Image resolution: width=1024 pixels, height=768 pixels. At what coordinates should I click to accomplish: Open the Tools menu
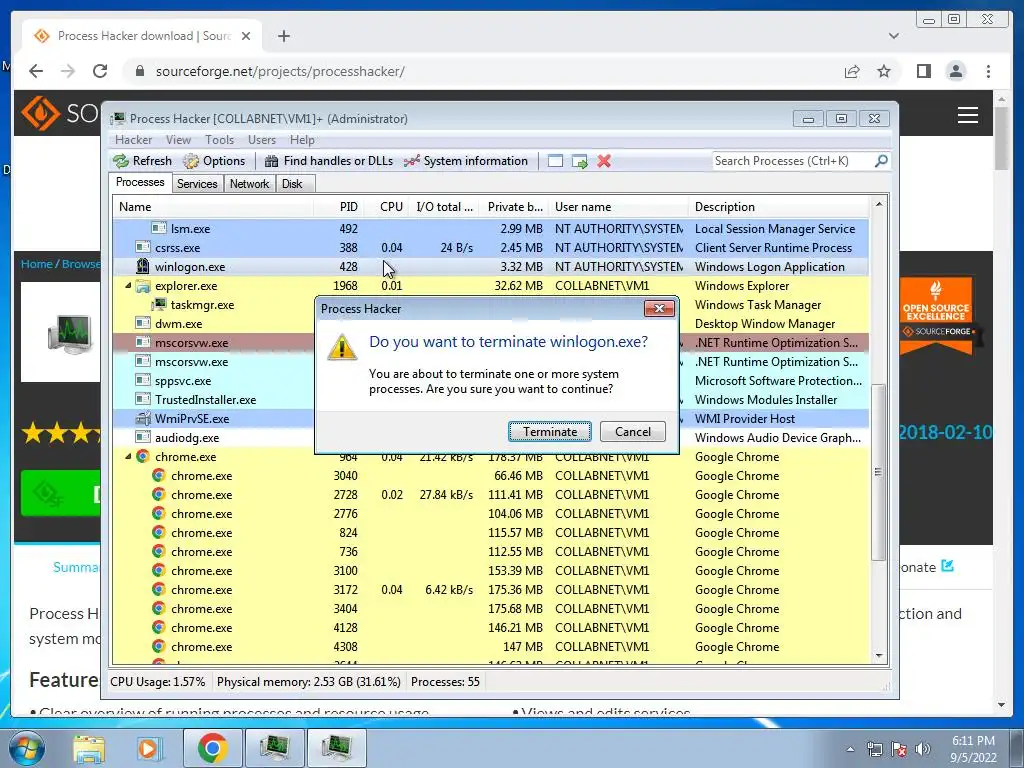(x=219, y=140)
